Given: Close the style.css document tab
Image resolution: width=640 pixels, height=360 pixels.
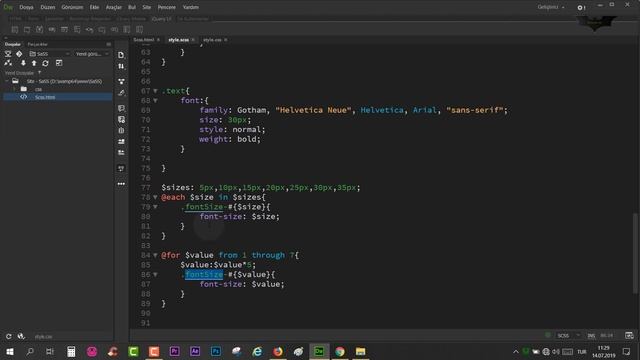Looking at the screenshot, I should coord(226,40).
